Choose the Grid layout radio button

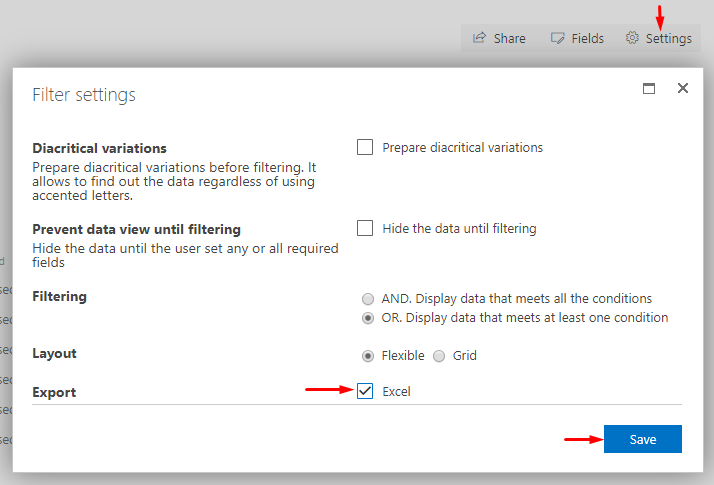pyautogui.click(x=439, y=356)
